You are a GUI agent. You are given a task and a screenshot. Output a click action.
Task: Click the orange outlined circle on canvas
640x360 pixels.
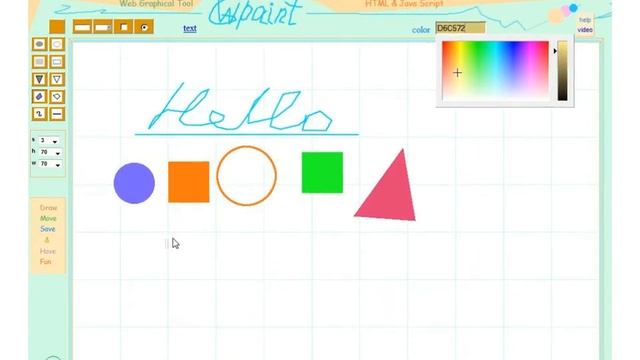coord(246,176)
